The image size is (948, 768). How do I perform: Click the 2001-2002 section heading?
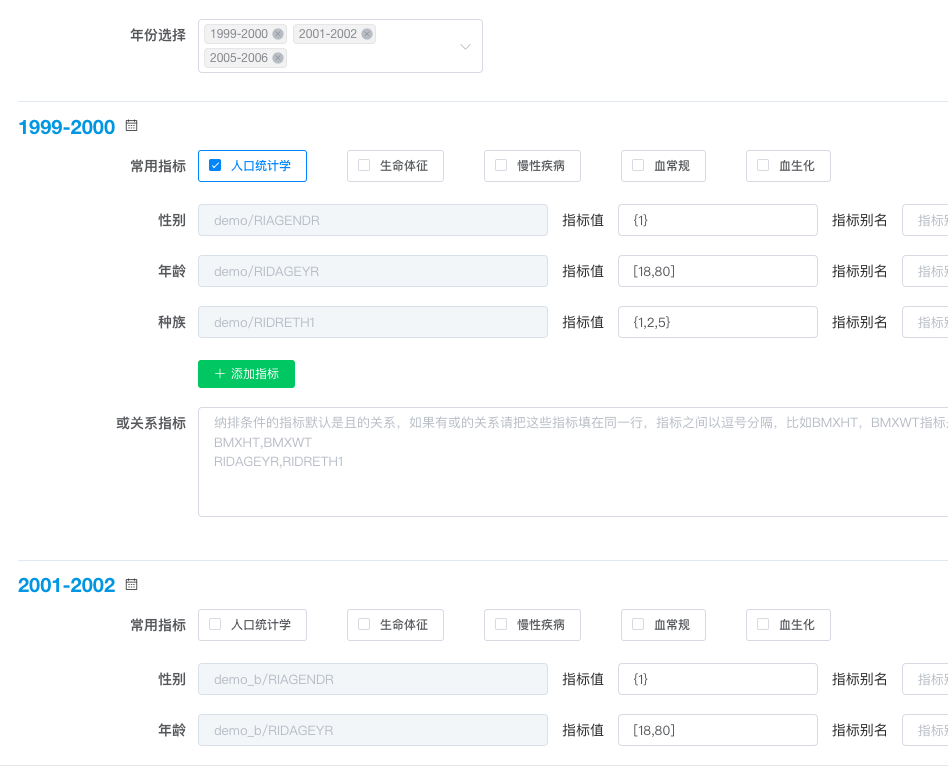[x=67, y=585]
